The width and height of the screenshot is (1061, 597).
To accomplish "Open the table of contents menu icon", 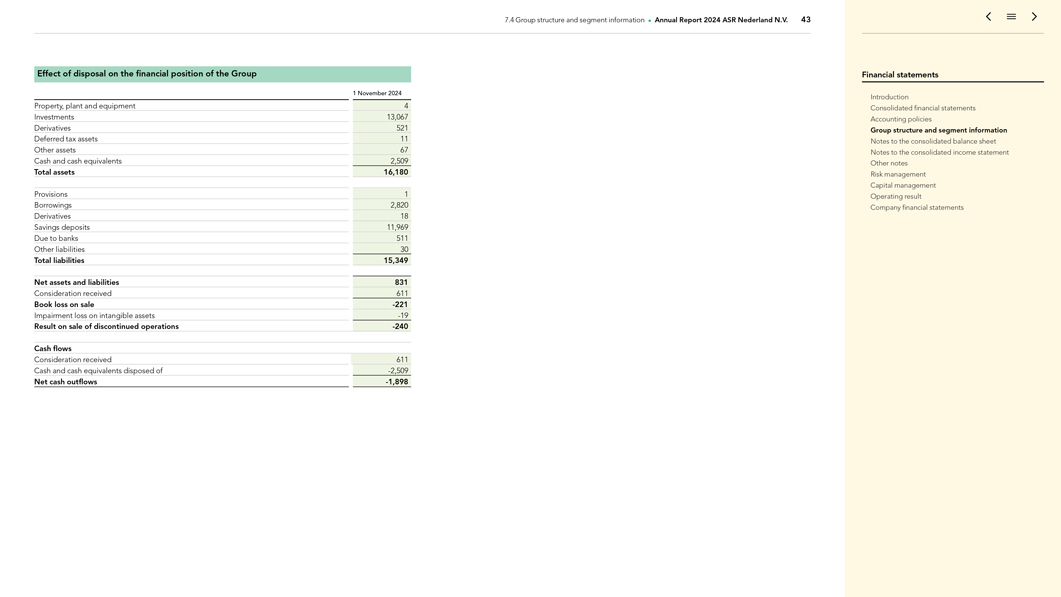I will [1011, 17].
